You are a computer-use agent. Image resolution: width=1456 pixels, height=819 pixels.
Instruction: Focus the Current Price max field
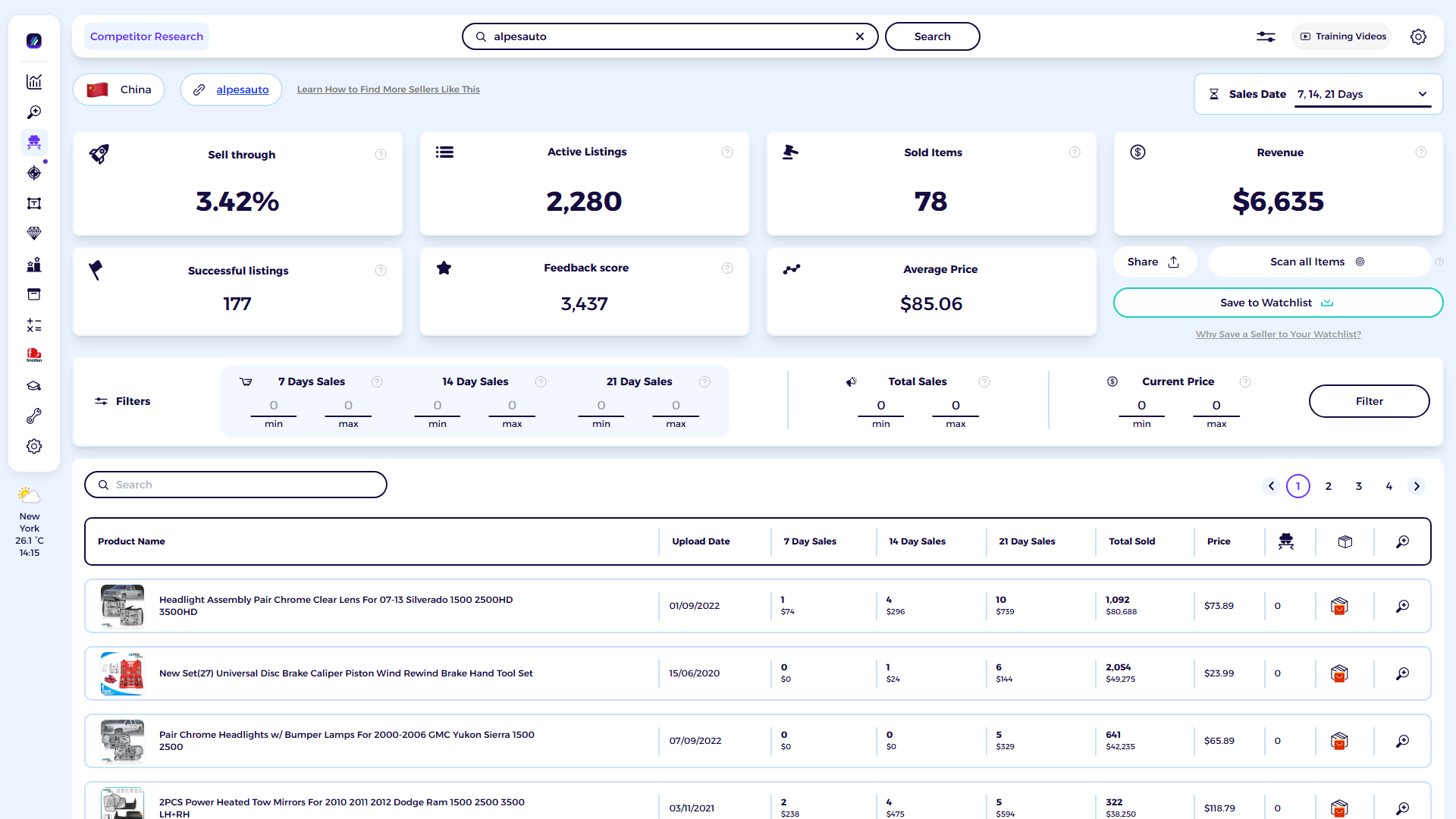(x=1216, y=406)
